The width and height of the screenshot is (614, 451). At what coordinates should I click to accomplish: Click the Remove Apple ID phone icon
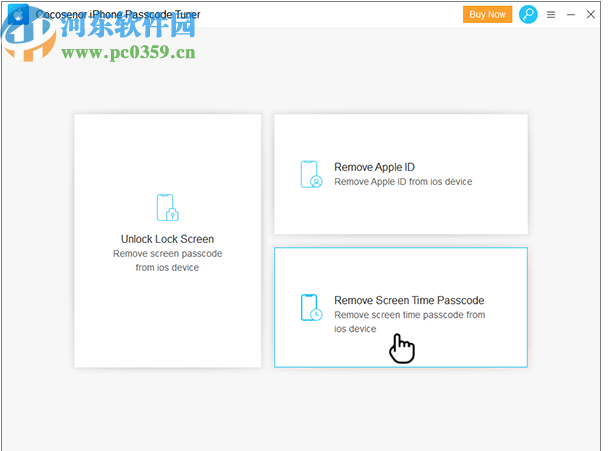(311, 174)
